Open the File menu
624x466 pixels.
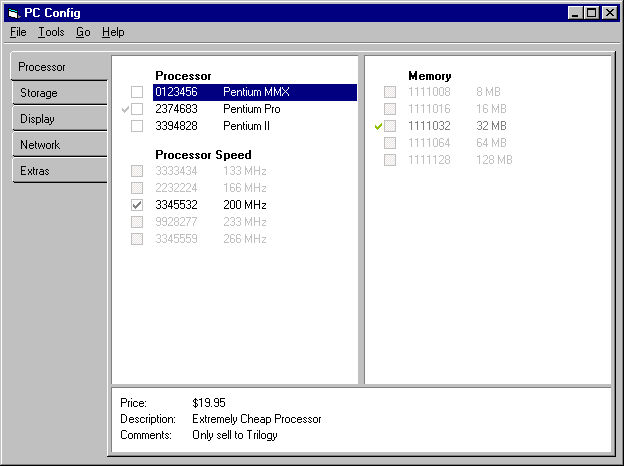click(18, 32)
